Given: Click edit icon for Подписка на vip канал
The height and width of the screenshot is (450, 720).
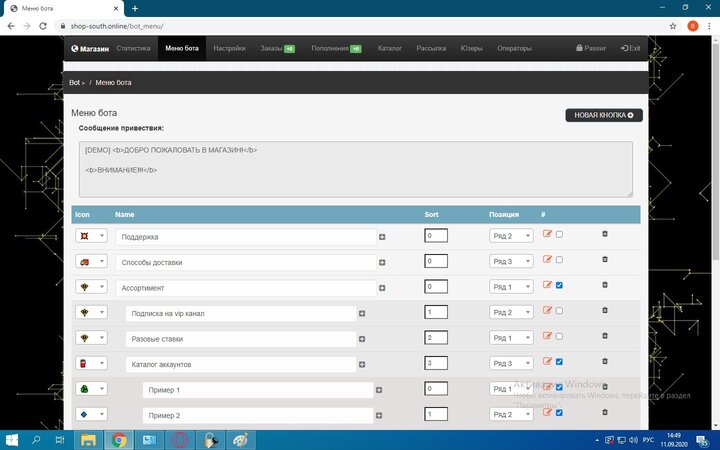Looking at the screenshot, I should tap(547, 311).
